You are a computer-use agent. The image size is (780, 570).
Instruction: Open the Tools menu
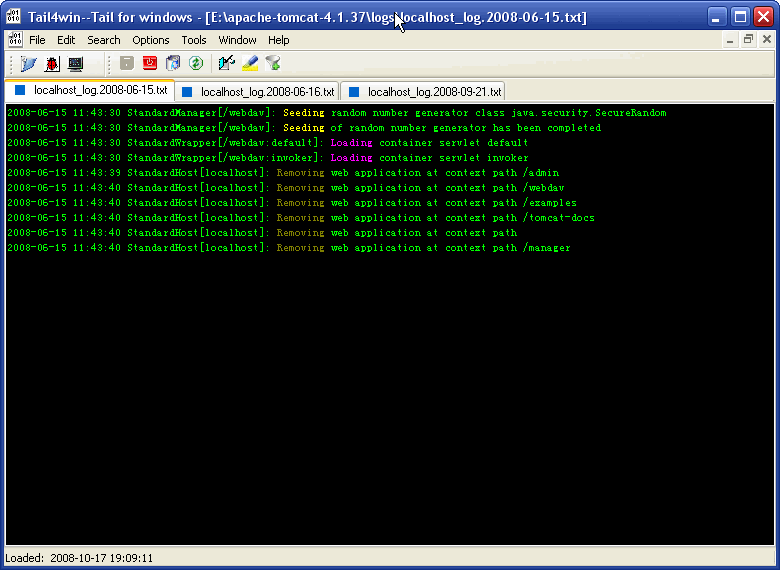tap(194, 40)
